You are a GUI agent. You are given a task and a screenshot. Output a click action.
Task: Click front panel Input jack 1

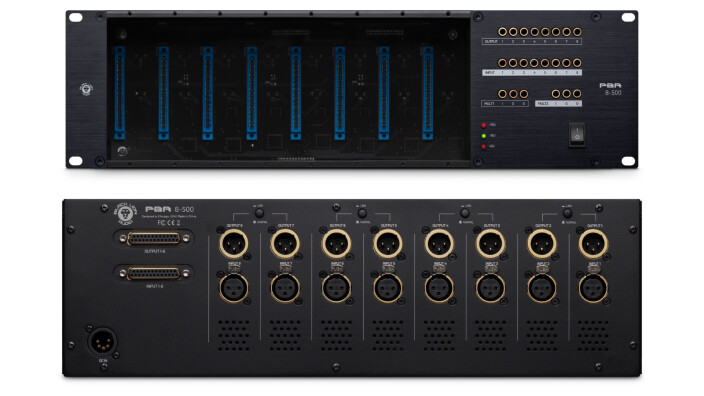(x=502, y=63)
